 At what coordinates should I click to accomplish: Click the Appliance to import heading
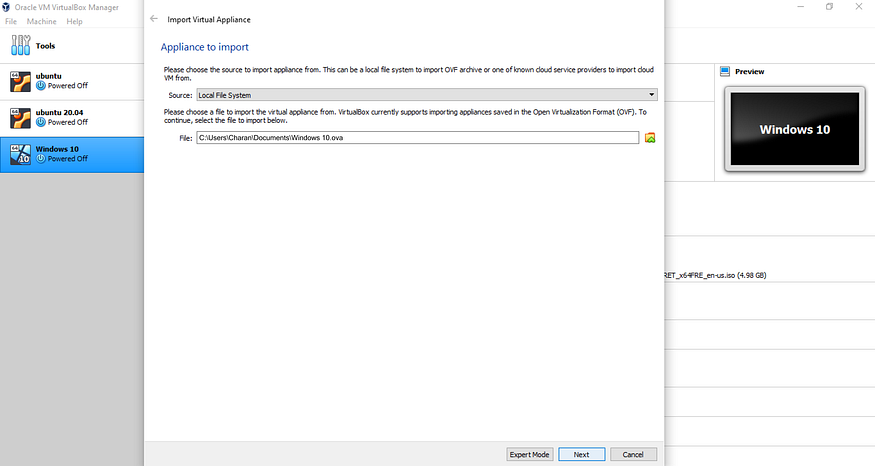[205, 47]
